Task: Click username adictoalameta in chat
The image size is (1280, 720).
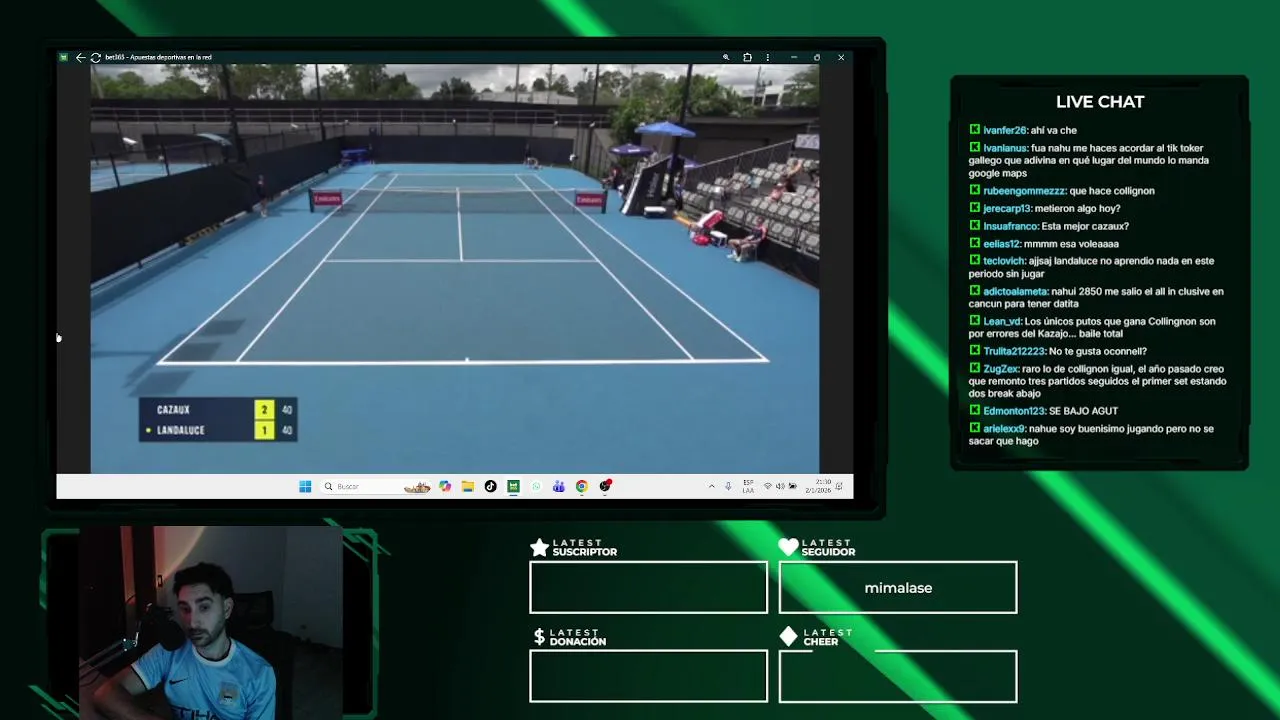Action: 1015,291
